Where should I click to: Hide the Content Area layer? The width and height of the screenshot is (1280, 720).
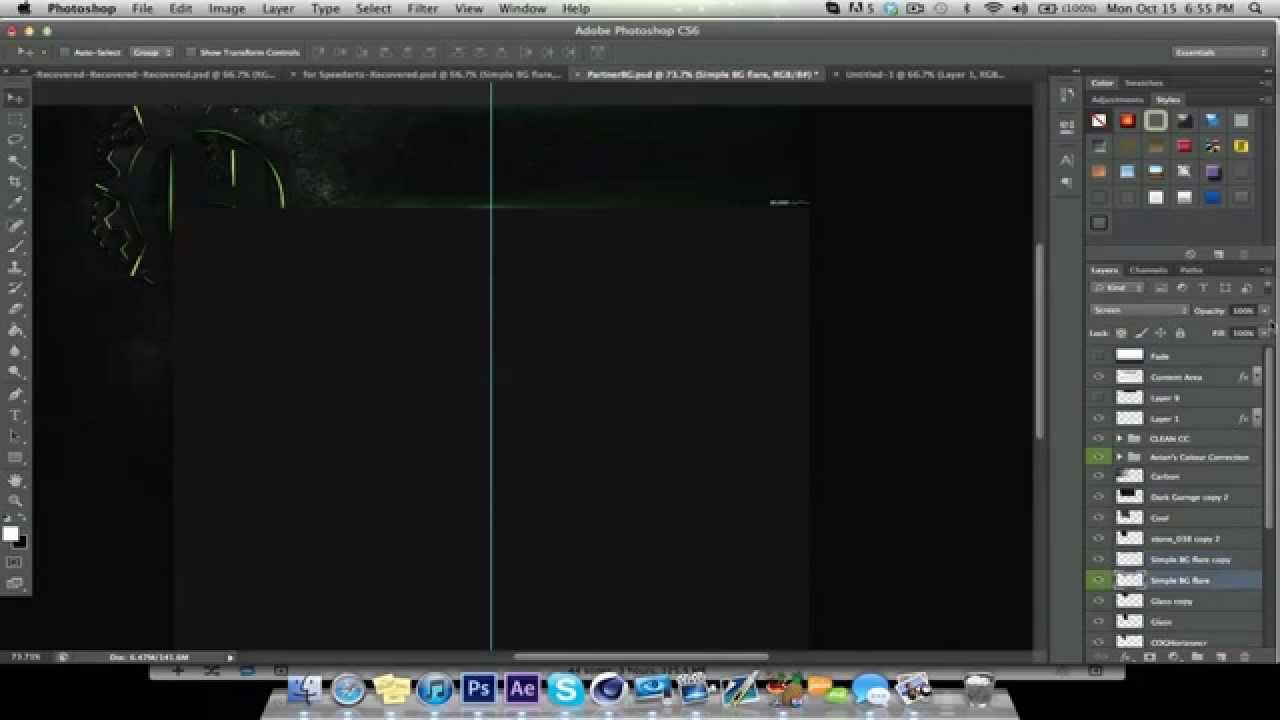1099,377
